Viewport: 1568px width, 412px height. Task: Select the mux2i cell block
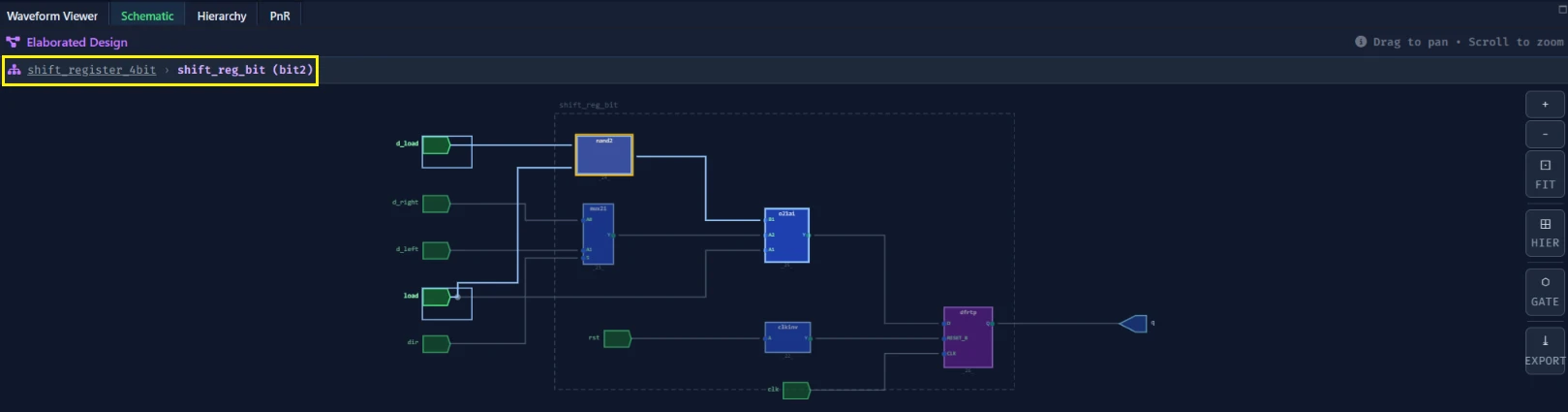click(x=599, y=234)
